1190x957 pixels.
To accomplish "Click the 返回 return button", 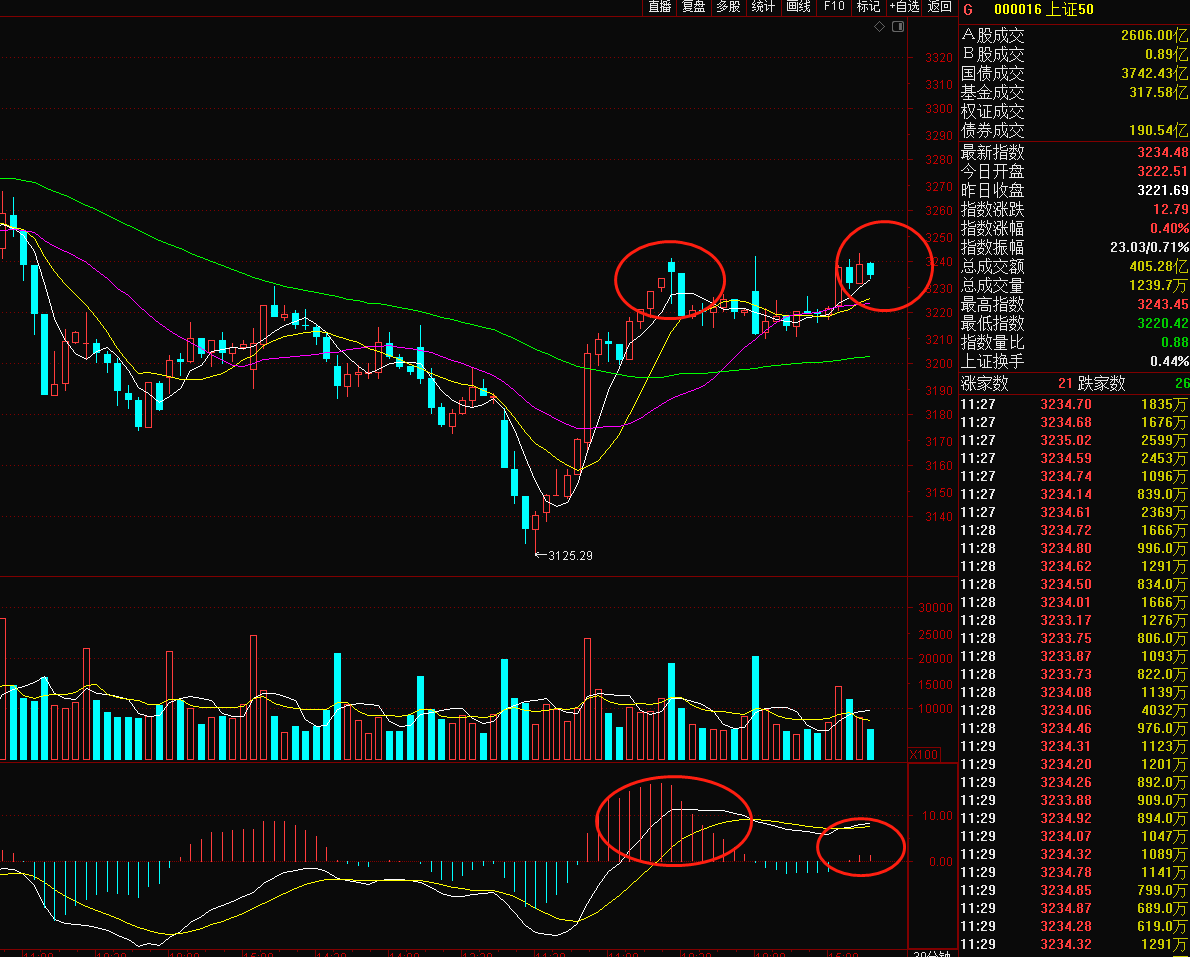I will 940,7.
